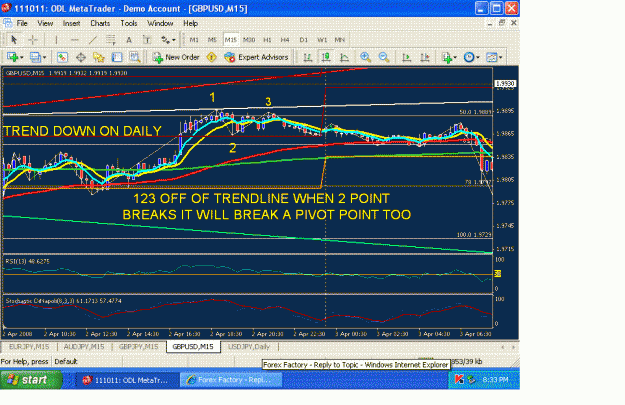The height and width of the screenshot is (405, 625).
Task: Open the Help menu
Action: point(191,23)
